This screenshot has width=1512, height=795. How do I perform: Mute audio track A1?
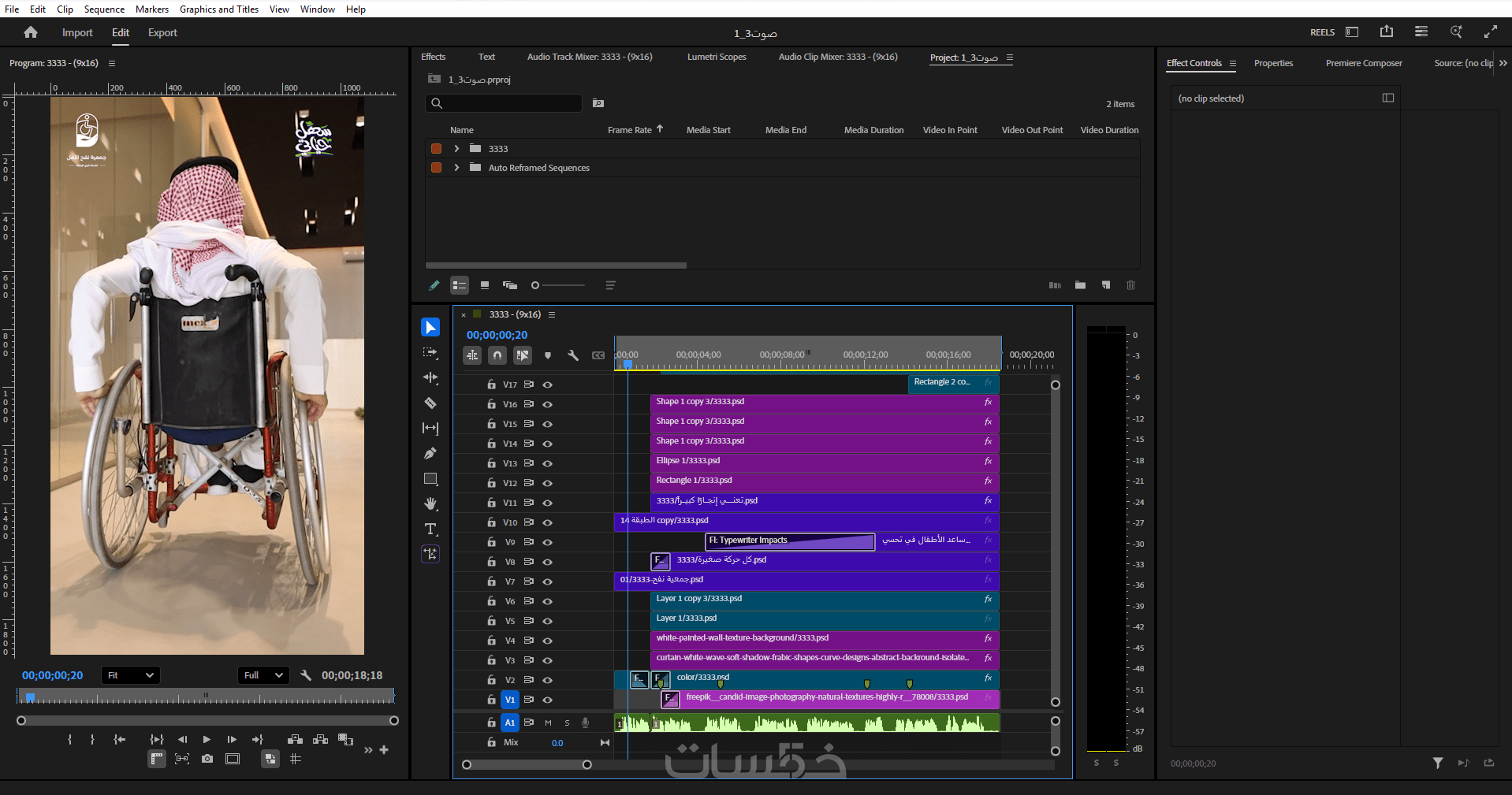point(548,723)
